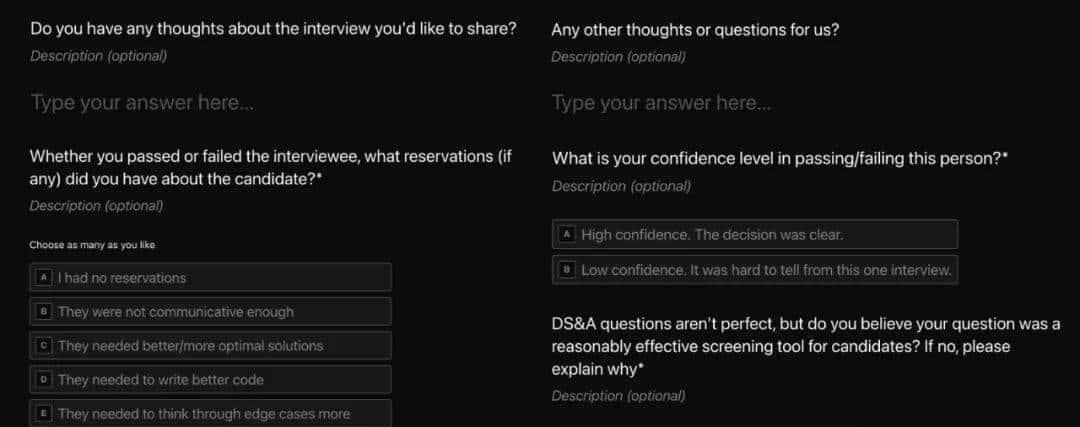The height and width of the screenshot is (427, 1080).
Task: Click description under the confidence level question
Action: pyautogui.click(x=618, y=186)
